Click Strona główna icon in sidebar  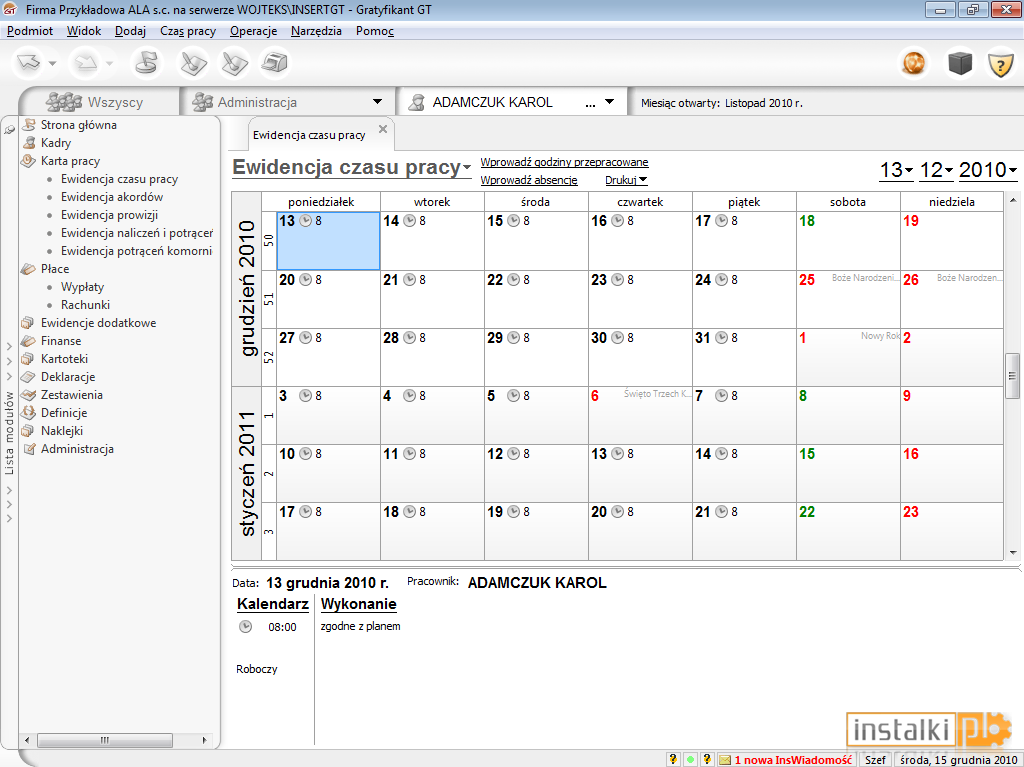(x=29, y=124)
